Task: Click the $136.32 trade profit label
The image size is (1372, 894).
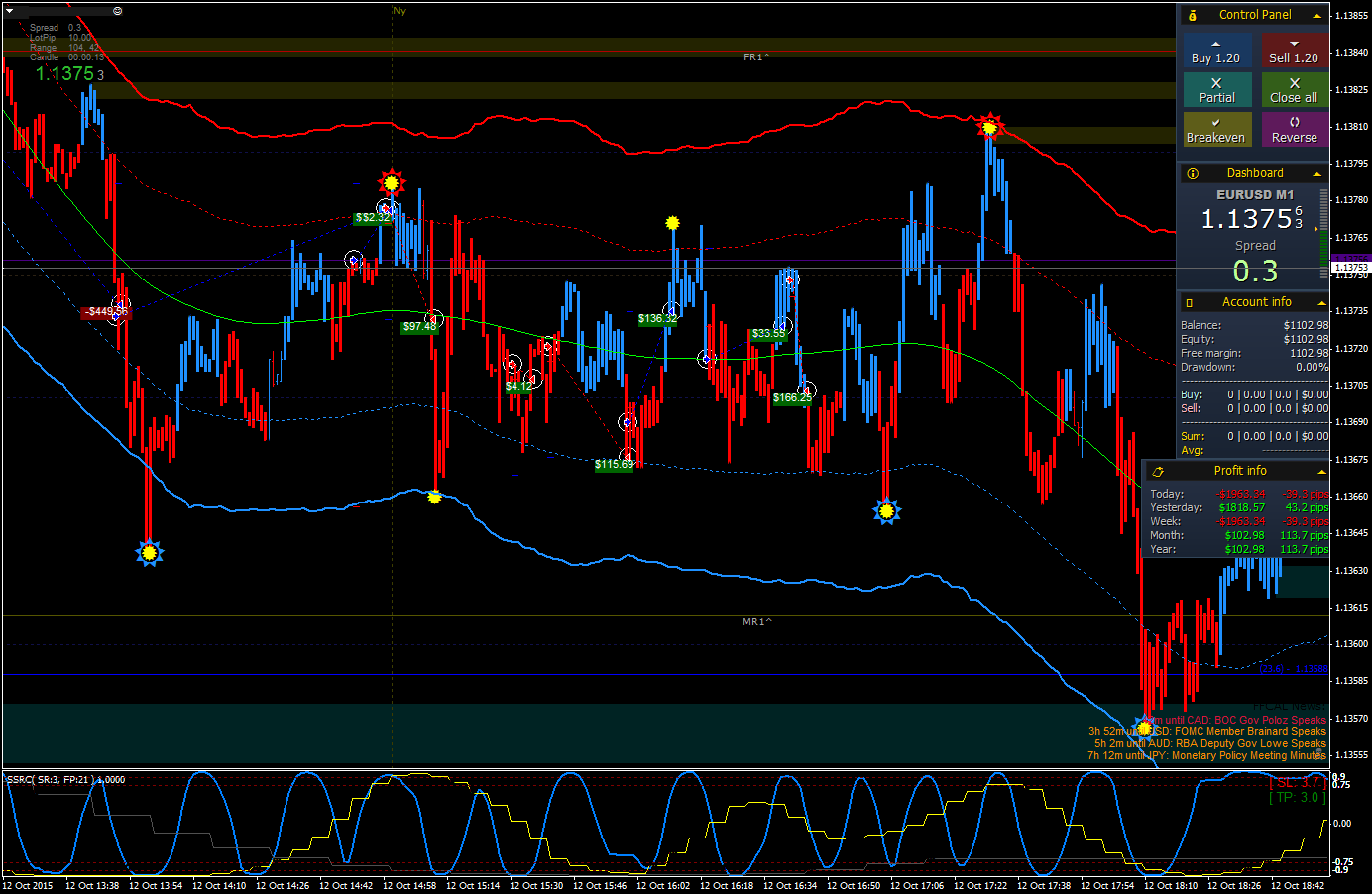Action: 657,318
